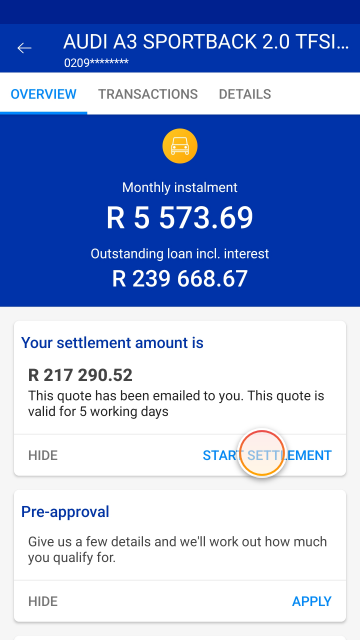This screenshot has height=640, width=360.
Task: Select the Pre-approval heading
Action: coord(65,512)
